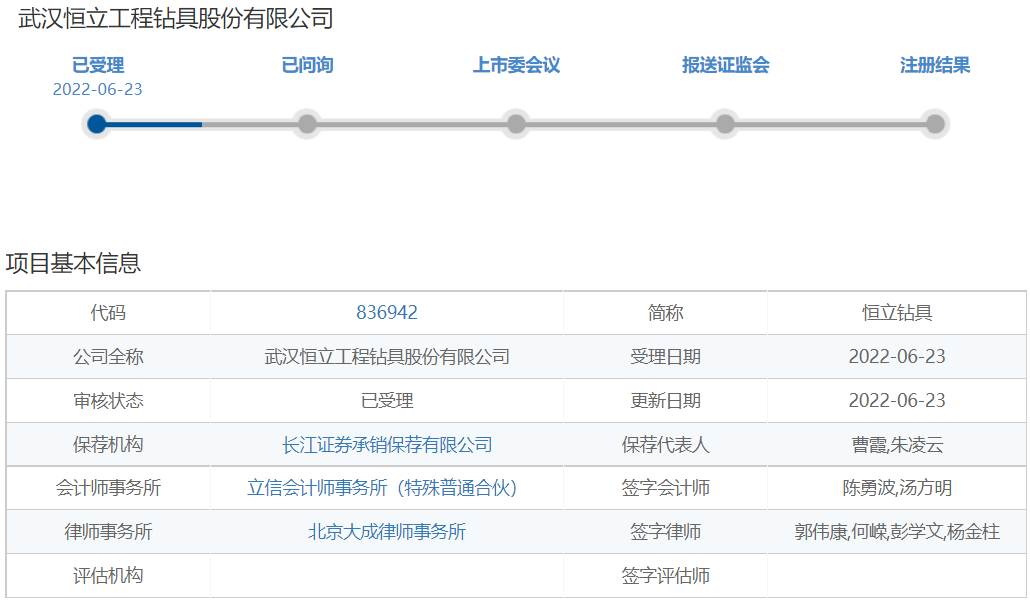
Task: Click the company title 武汉恒立工程钻具股份有限公司 at top
Action: click(x=175, y=18)
